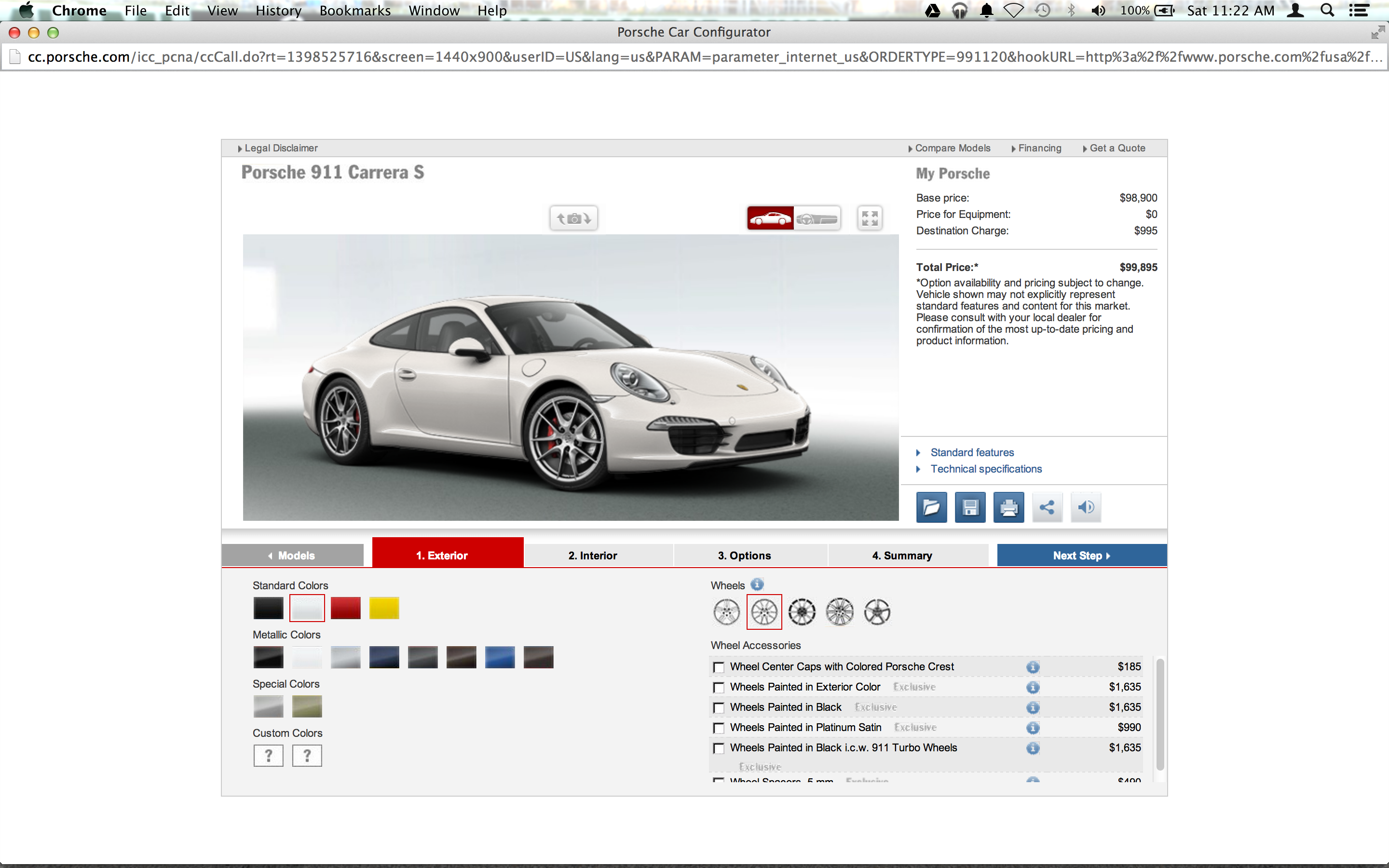Image resolution: width=1389 pixels, height=868 pixels.
Task: Choose red standard color
Action: 345,608
